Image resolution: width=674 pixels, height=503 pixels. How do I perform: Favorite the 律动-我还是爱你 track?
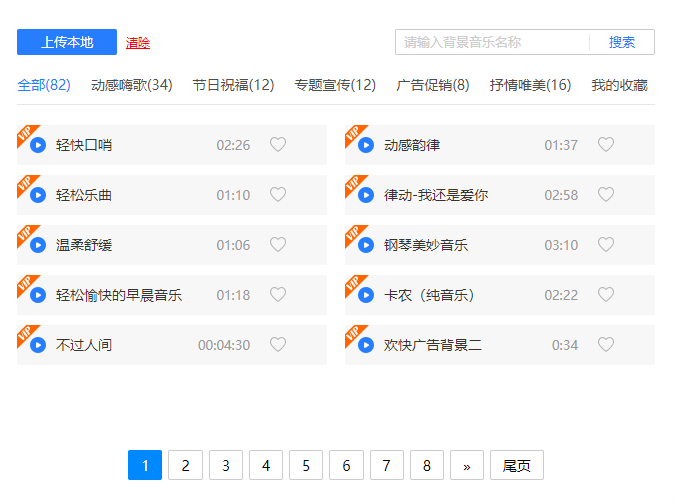point(606,195)
